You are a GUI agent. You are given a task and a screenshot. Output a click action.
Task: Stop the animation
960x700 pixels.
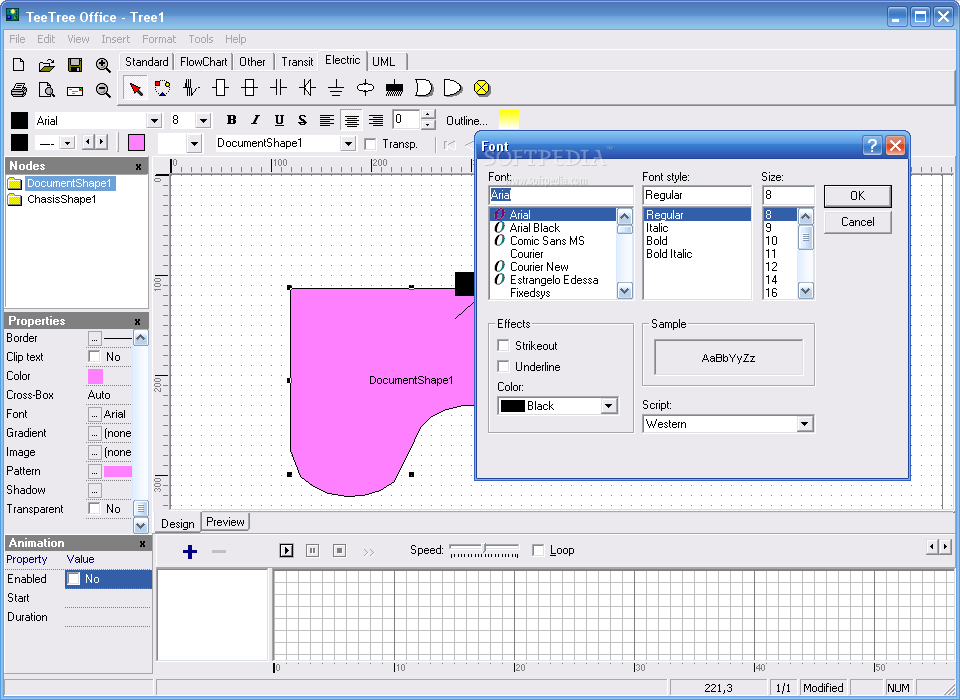pyautogui.click(x=339, y=551)
